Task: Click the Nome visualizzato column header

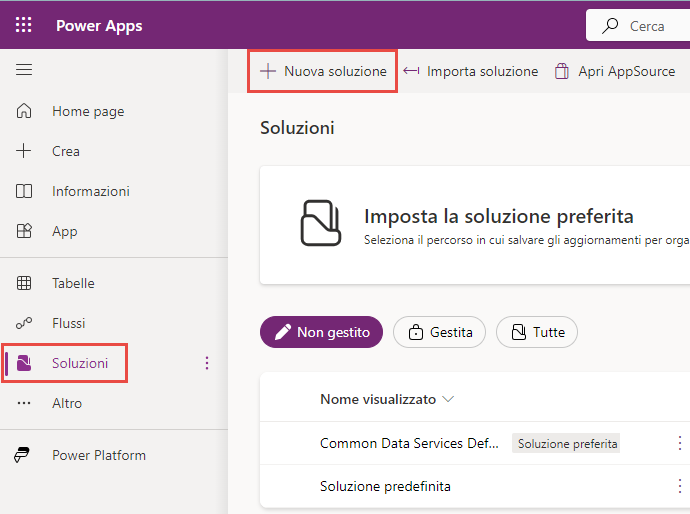Action: (378, 399)
